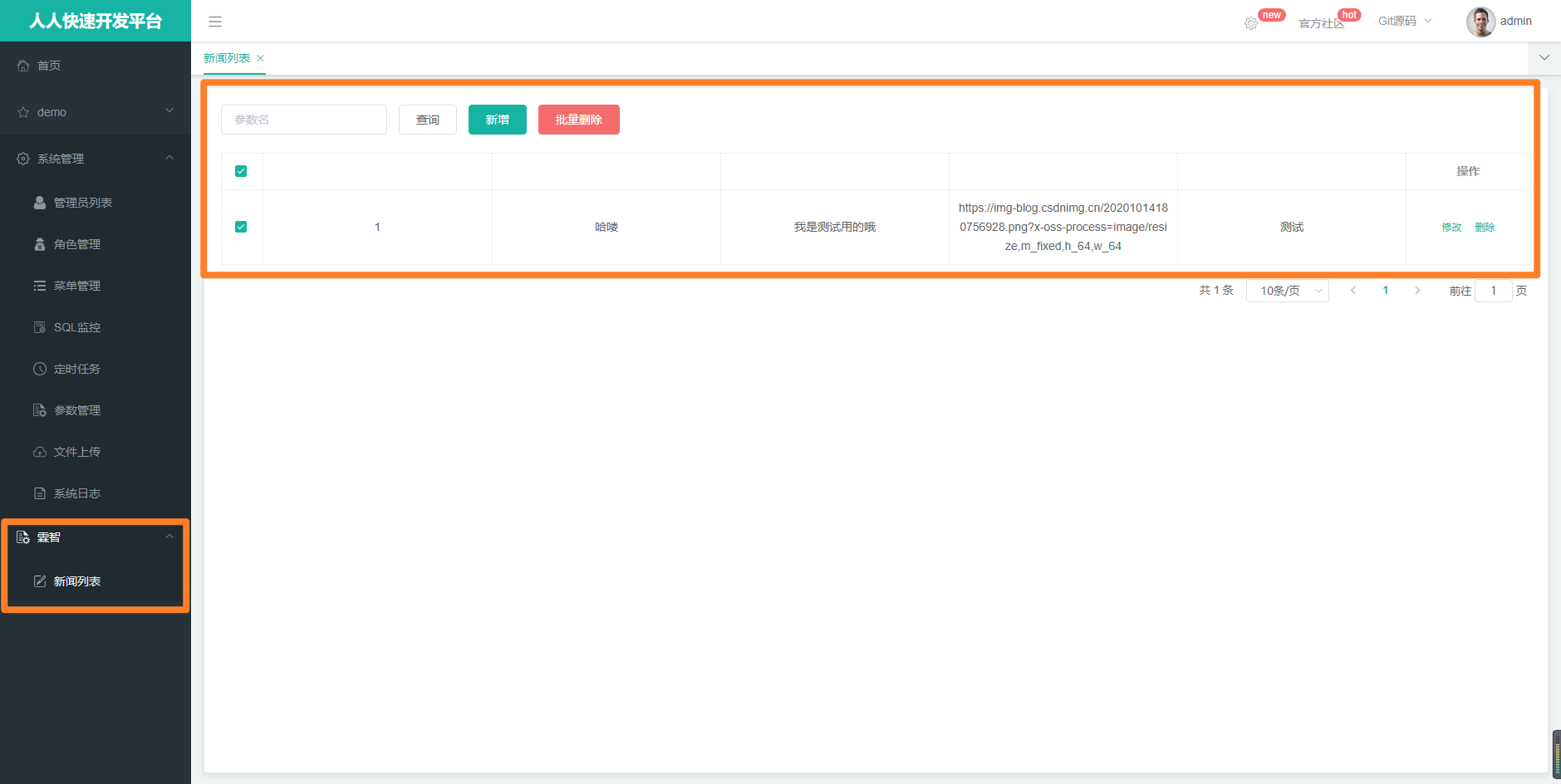Click the cloud upload icon beside 文件上传
This screenshot has height=784, width=1561.
[x=40, y=452]
